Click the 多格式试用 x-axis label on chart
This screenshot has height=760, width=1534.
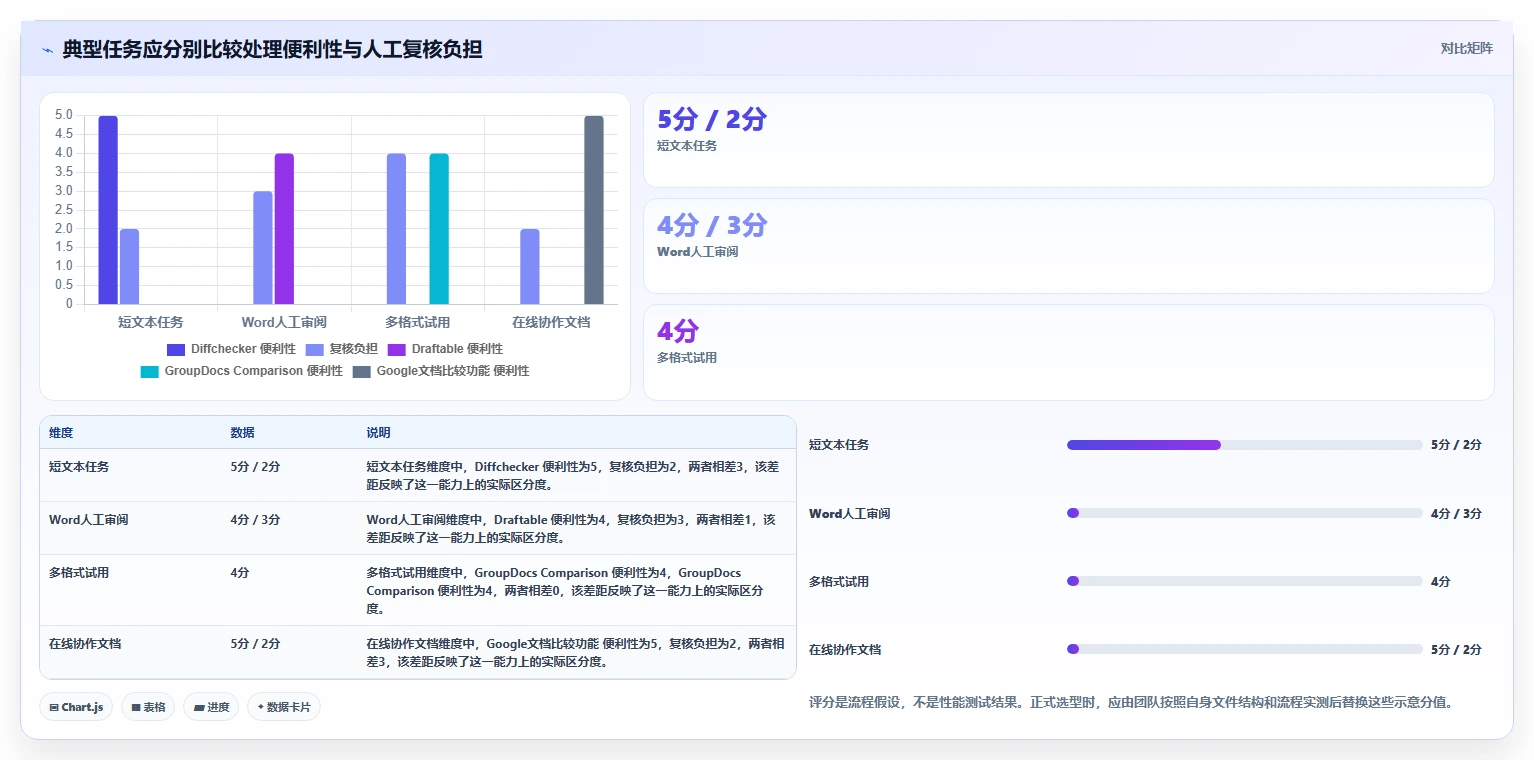click(417, 323)
